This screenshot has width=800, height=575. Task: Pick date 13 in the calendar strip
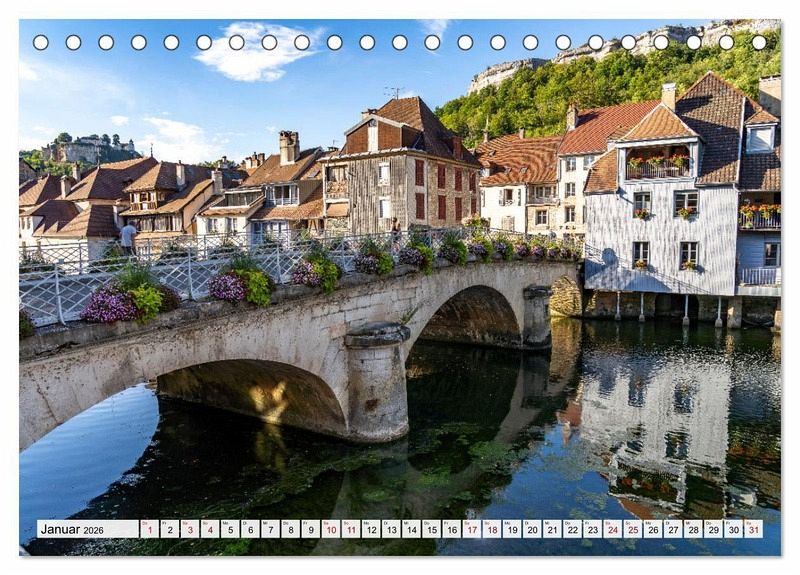click(x=391, y=529)
